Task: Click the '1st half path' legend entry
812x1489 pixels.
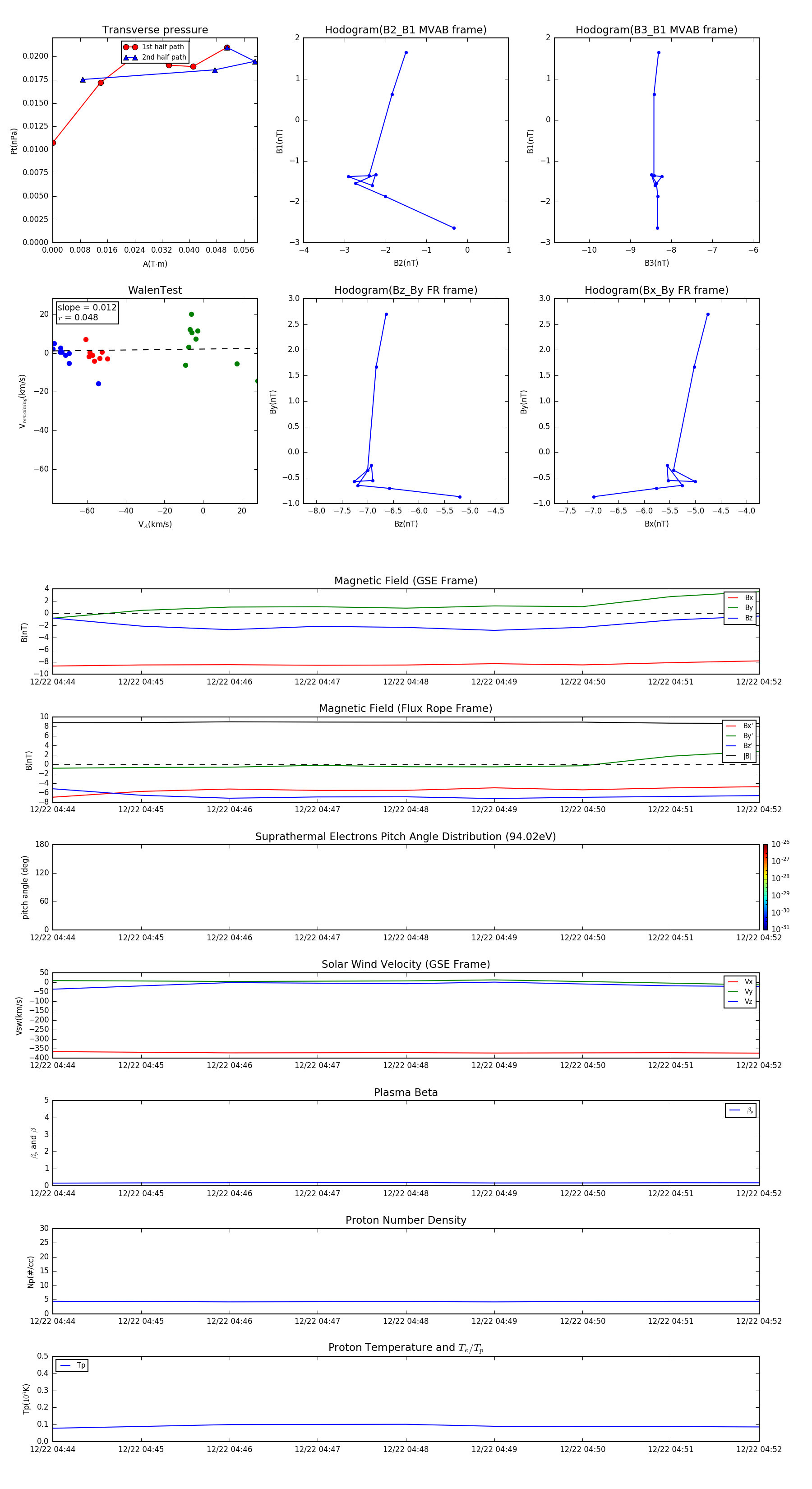Action: [x=154, y=47]
